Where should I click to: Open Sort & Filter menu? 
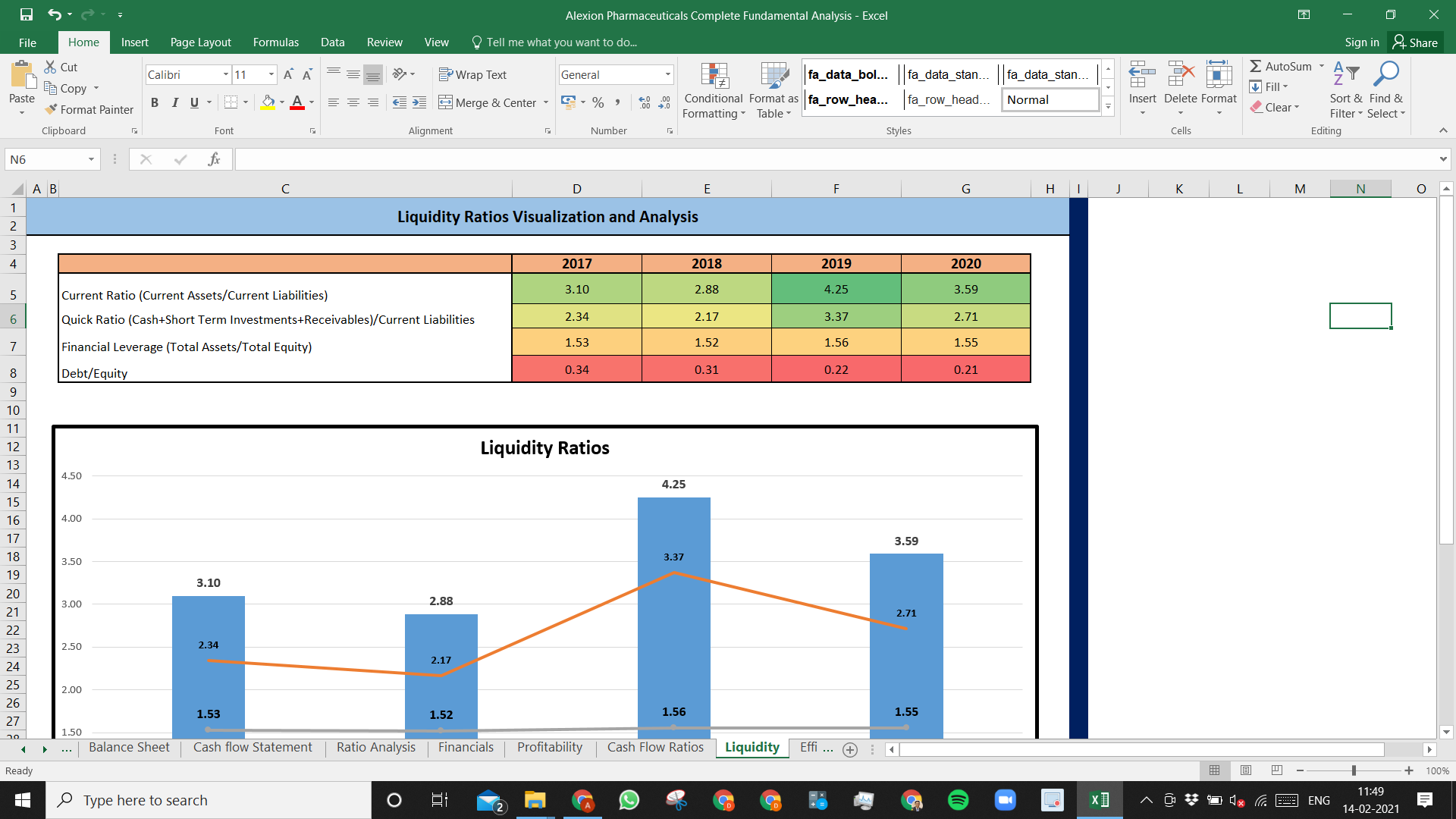[x=1346, y=89]
